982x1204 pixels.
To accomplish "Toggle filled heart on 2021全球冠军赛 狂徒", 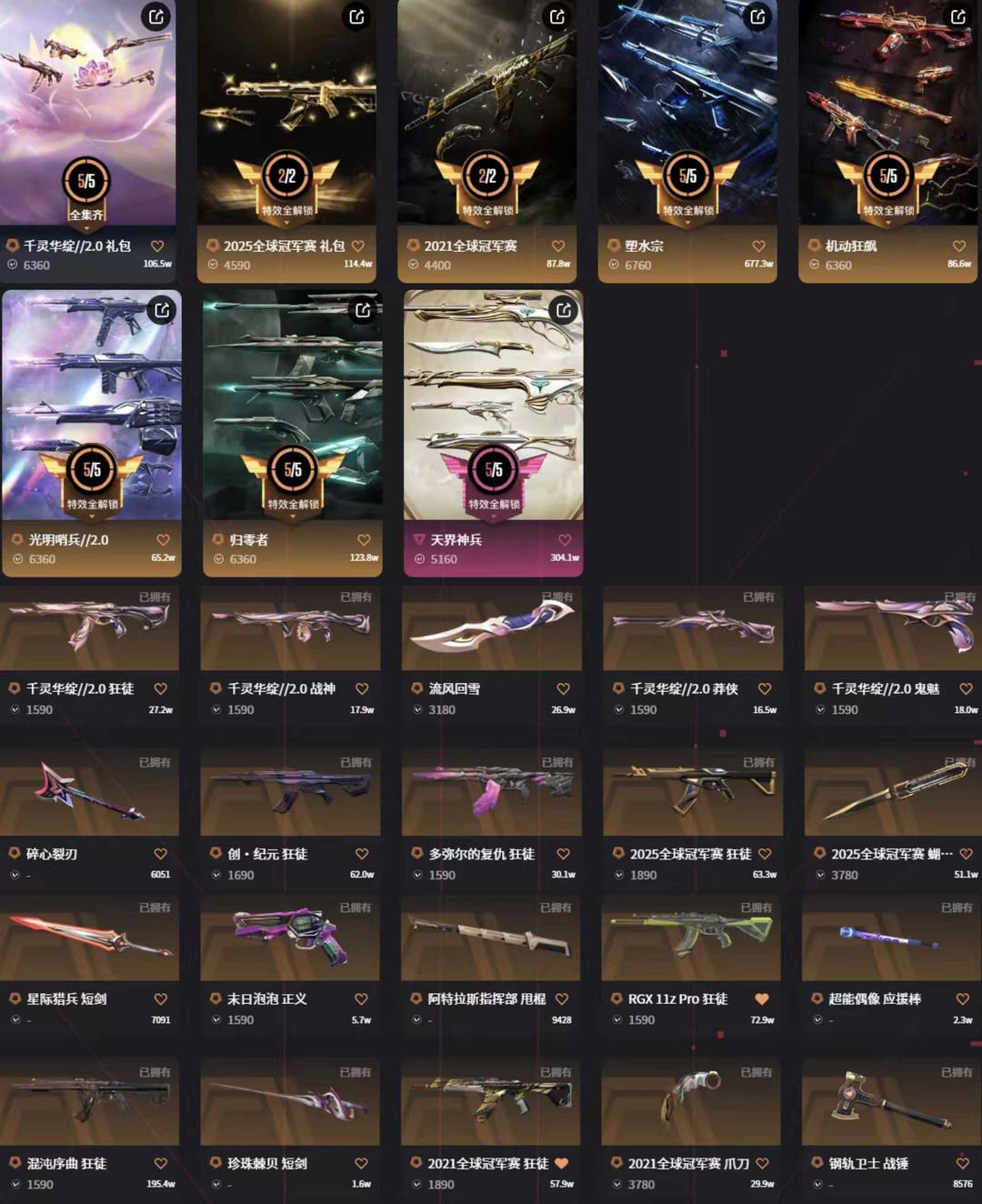I will pyautogui.click(x=561, y=1163).
